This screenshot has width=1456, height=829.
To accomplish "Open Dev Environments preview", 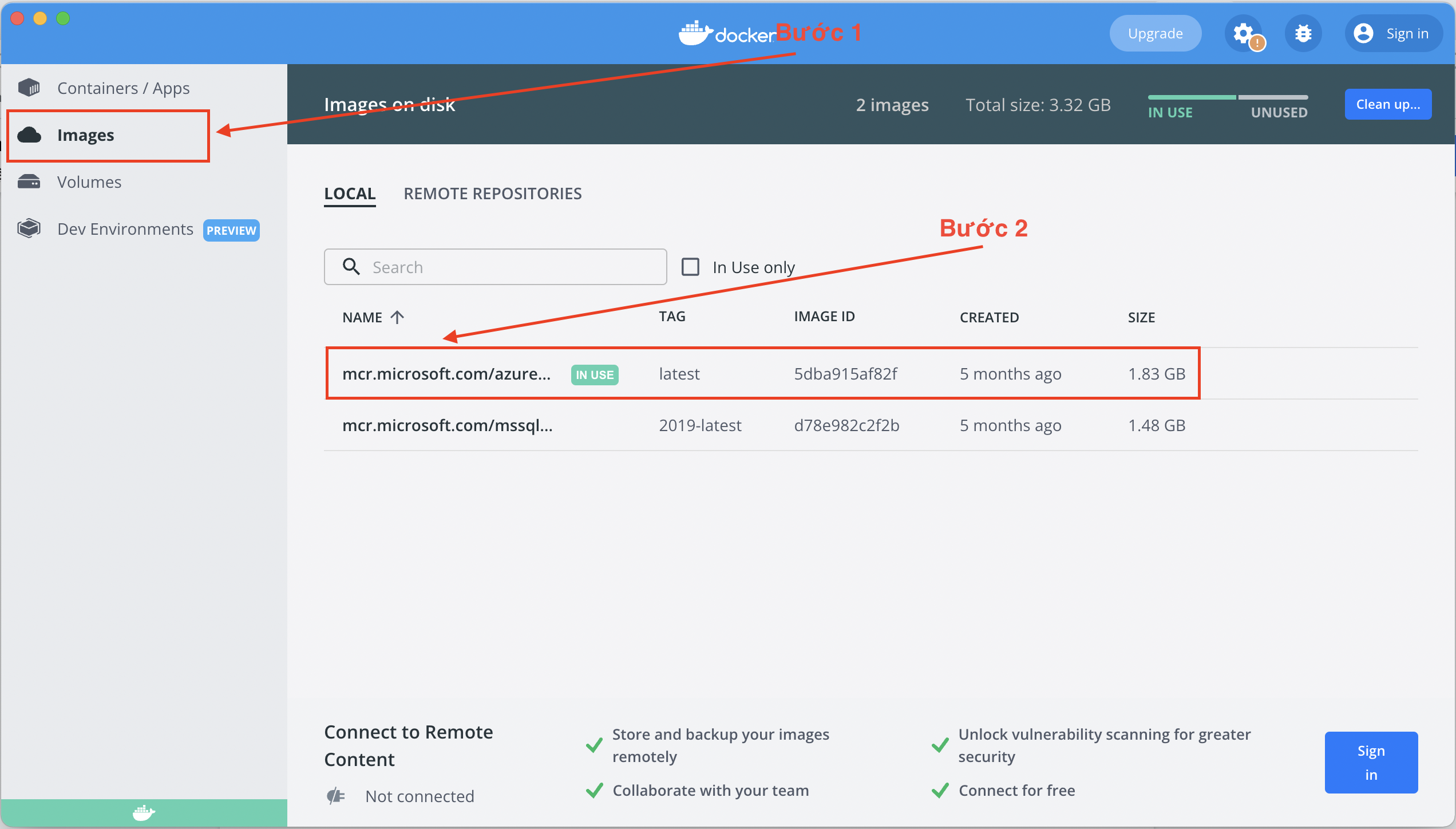I will tap(125, 228).
